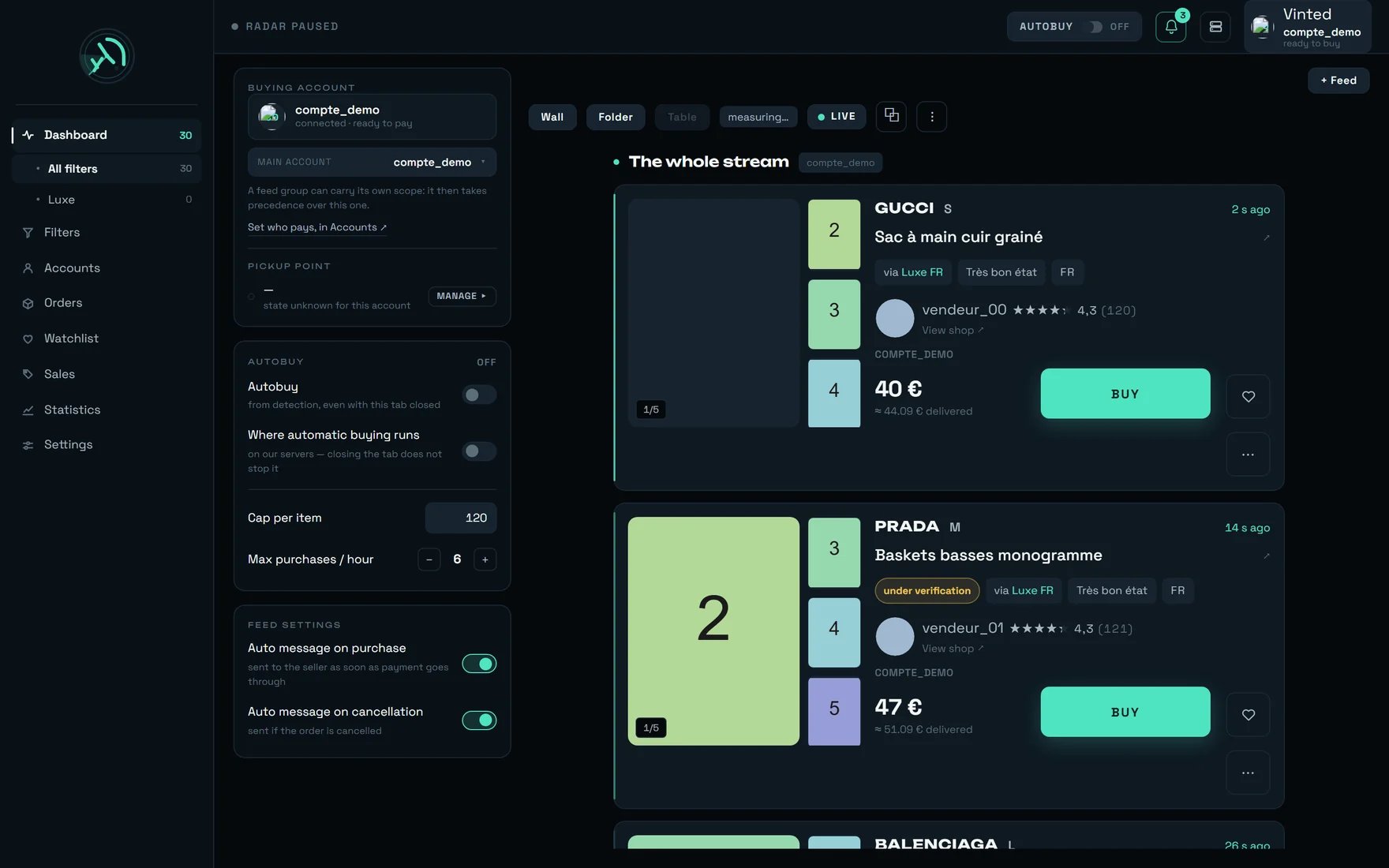Open Watchlist page

point(107,339)
